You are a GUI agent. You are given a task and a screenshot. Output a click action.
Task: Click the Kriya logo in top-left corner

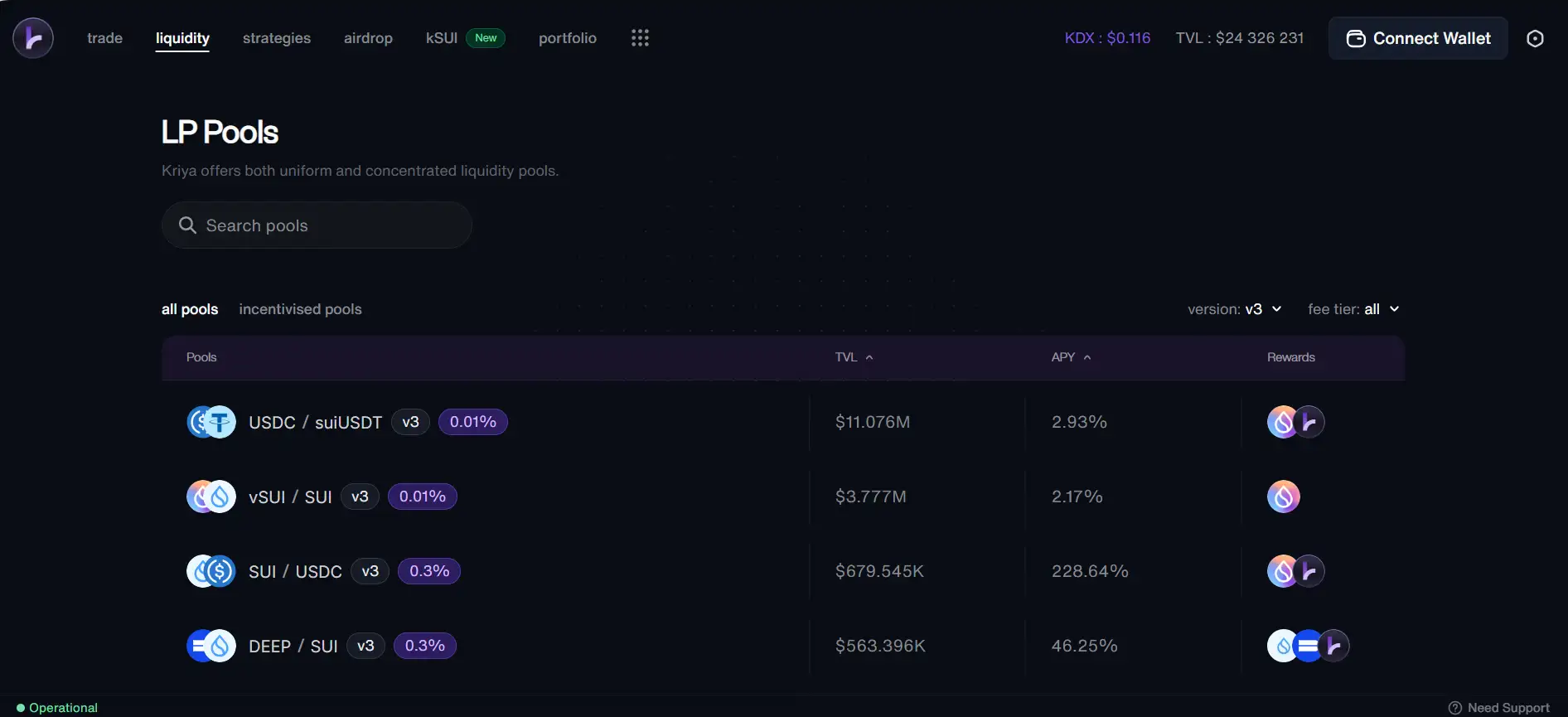tap(33, 38)
